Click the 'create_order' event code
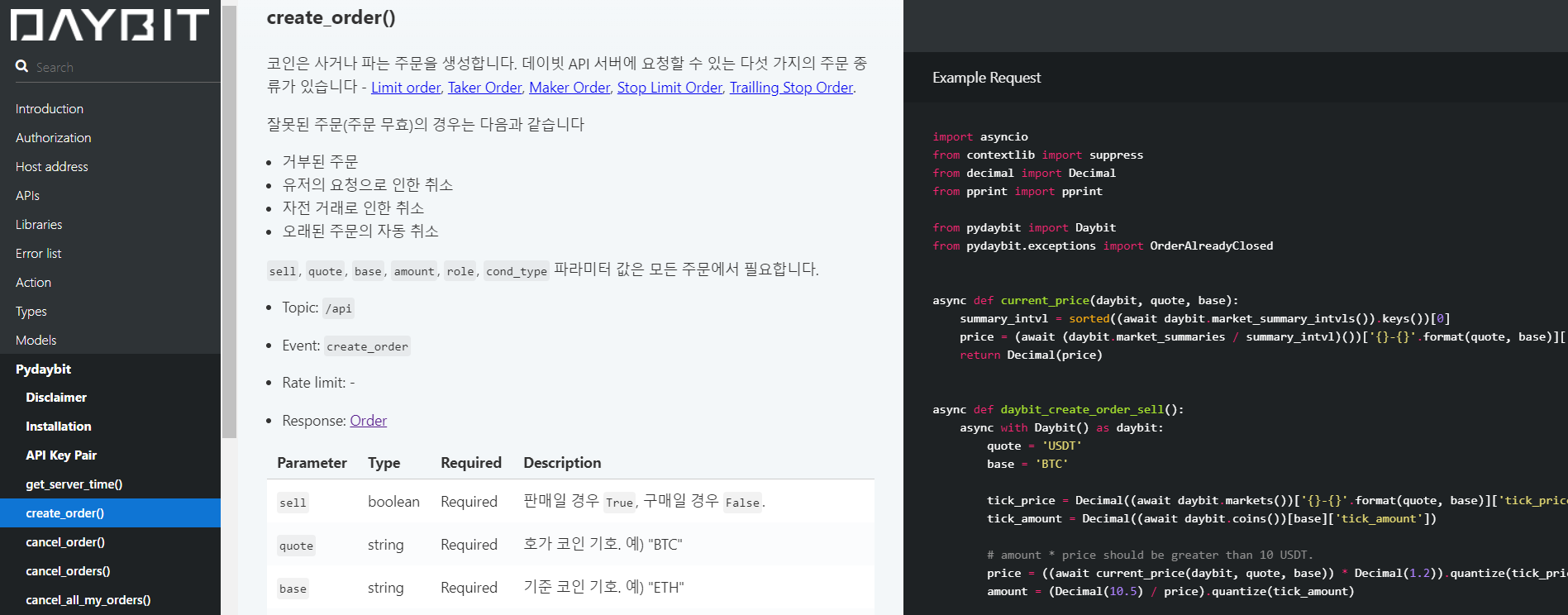 coord(367,346)
